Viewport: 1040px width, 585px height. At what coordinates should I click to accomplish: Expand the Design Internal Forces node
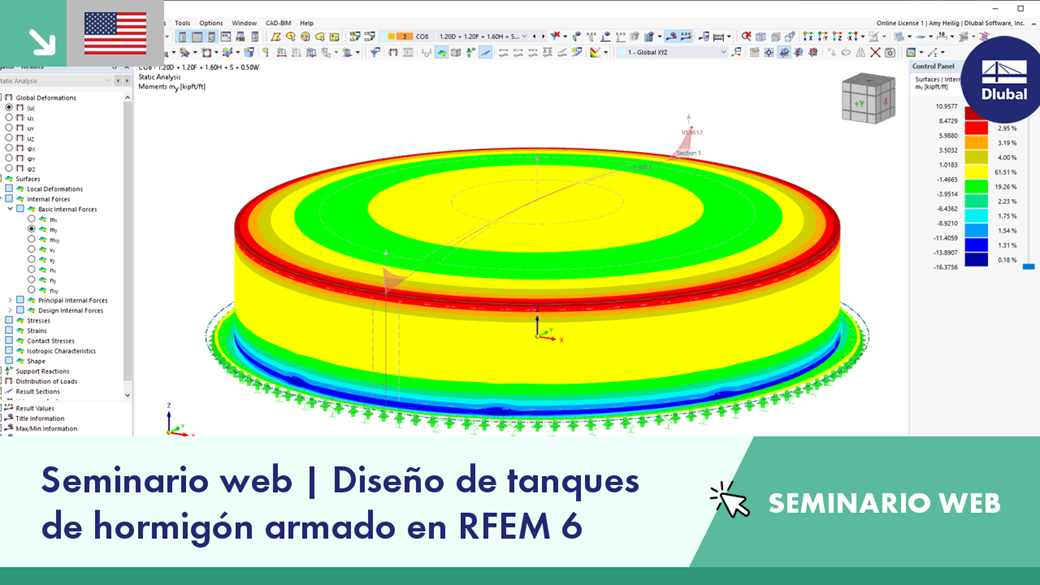pos(10,310)
